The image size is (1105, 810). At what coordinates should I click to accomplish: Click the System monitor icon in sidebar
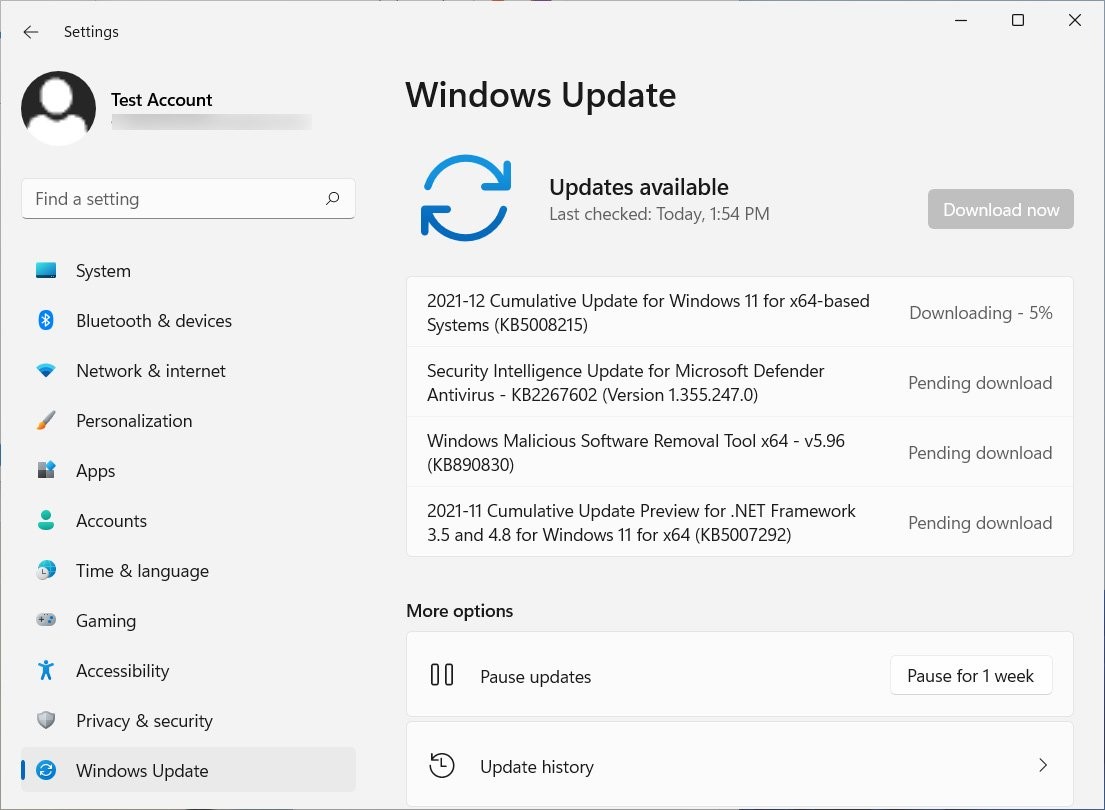[x=46, y=271]
